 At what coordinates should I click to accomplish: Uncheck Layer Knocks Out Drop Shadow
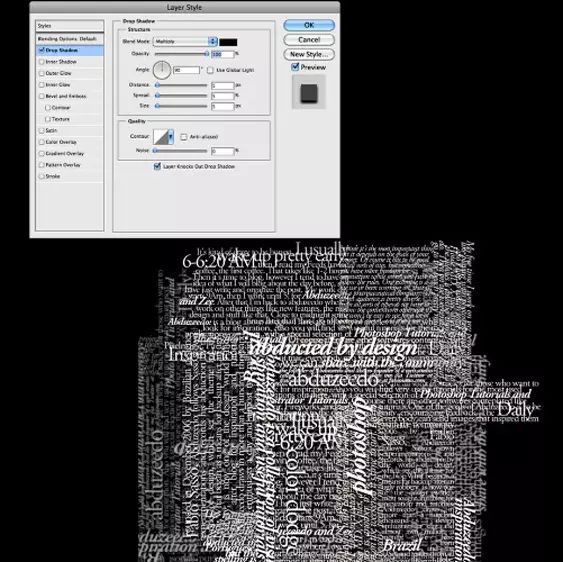[157, 166]
